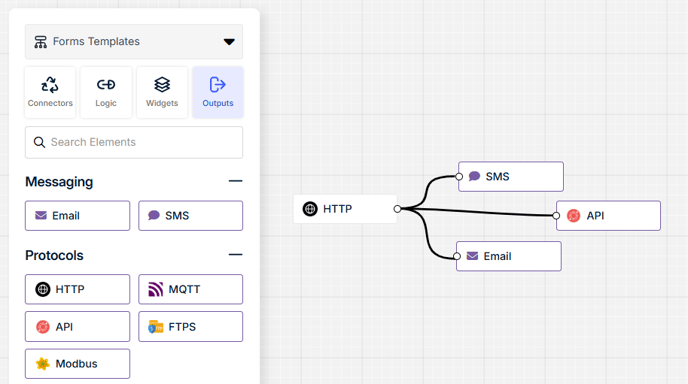Choose the FTPS protocol element
Viewport: 688px width, 384px height.
point(190,327)
